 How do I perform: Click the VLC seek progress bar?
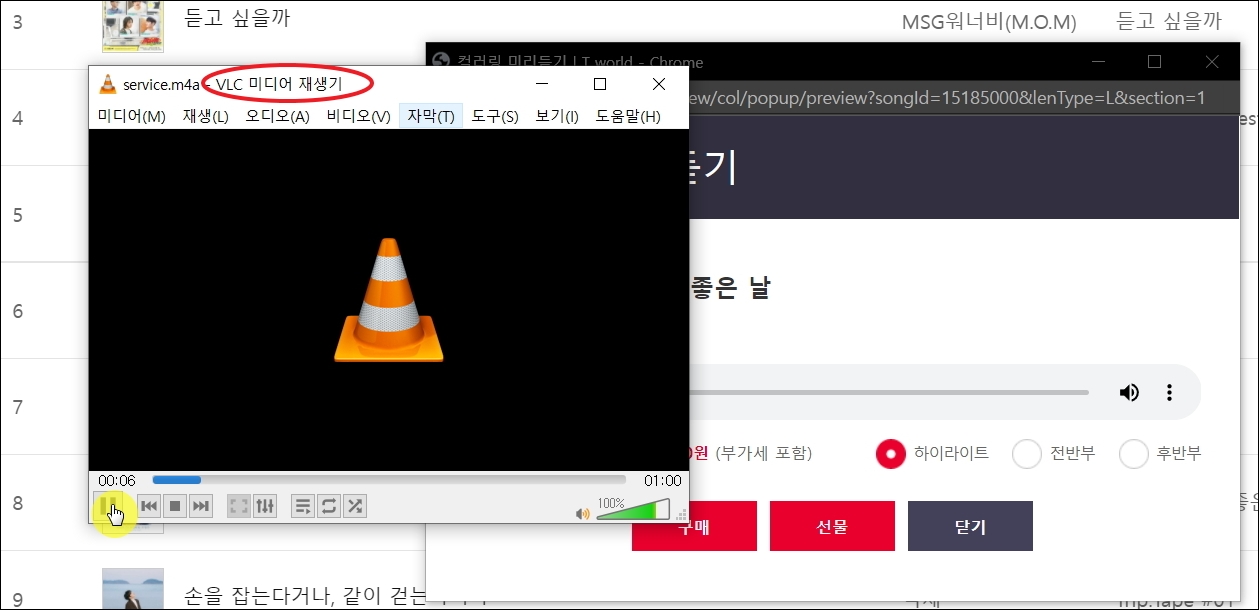(389, 480)
